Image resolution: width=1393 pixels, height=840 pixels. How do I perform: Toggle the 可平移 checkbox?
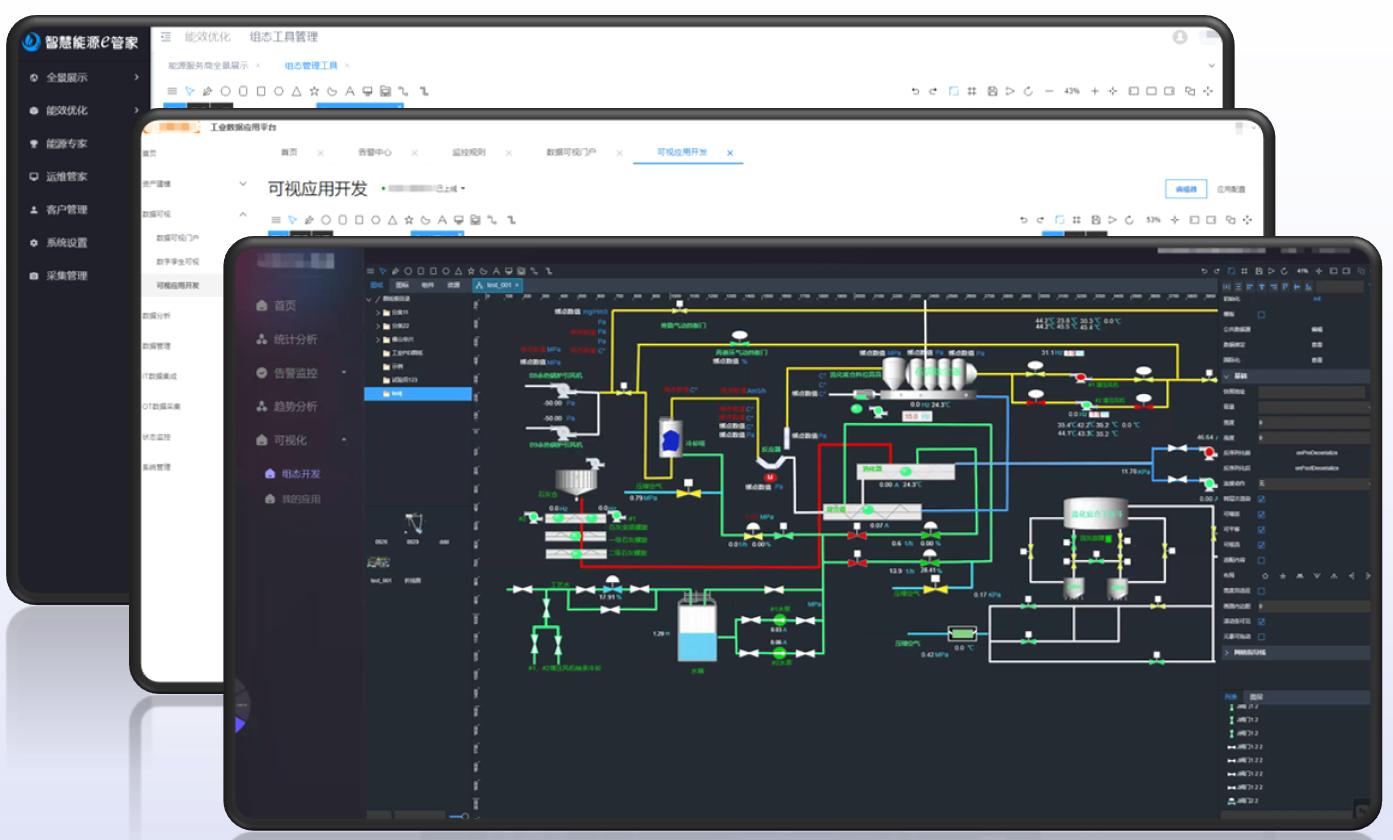pyautogui.click(x=1262, y=530)
